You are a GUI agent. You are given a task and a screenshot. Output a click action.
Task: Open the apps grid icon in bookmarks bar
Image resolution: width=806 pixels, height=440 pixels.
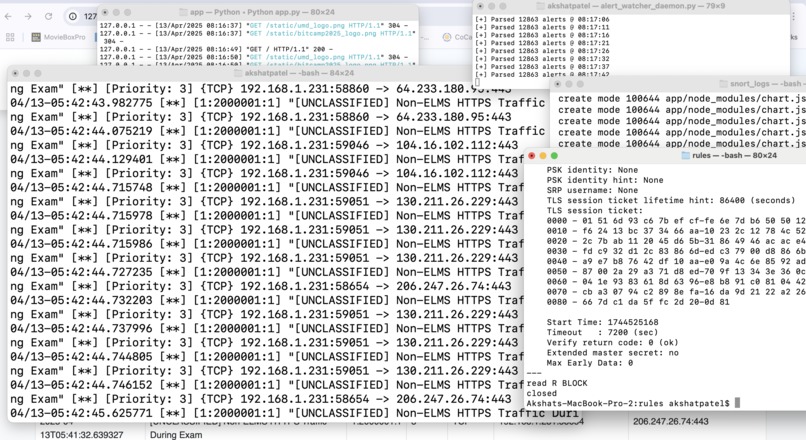[10, 37]
